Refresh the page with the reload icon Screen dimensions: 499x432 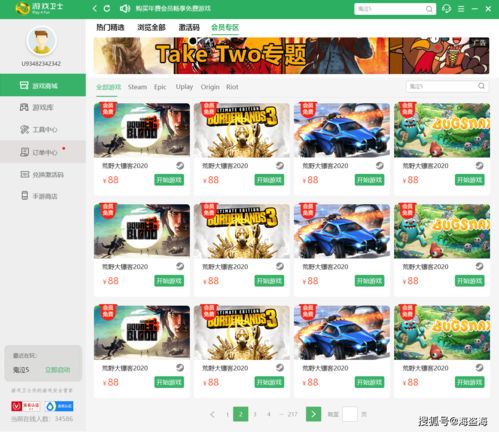click(107, 8)
